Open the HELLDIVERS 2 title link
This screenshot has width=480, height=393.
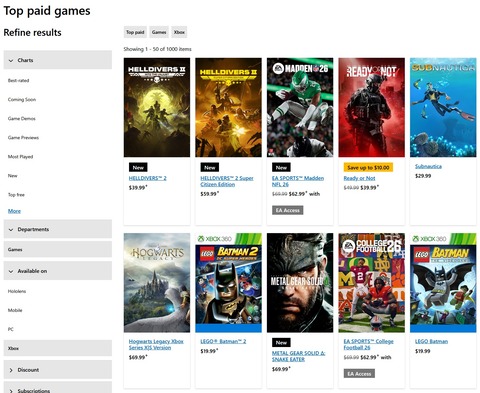click(148, 178)
